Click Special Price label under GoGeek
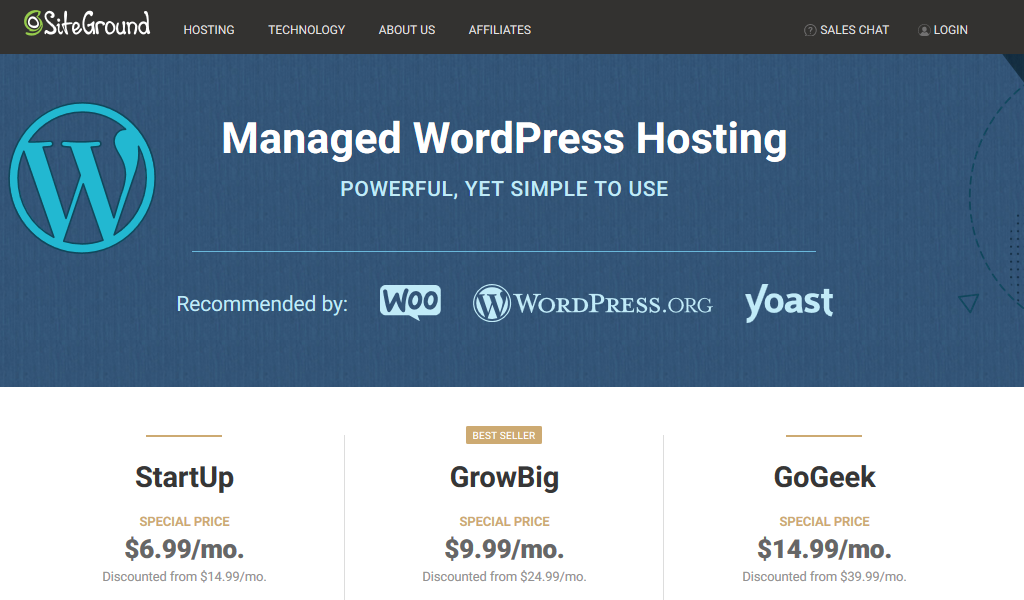The height and width of the screenshot is (600, 1024). (824, 522)
